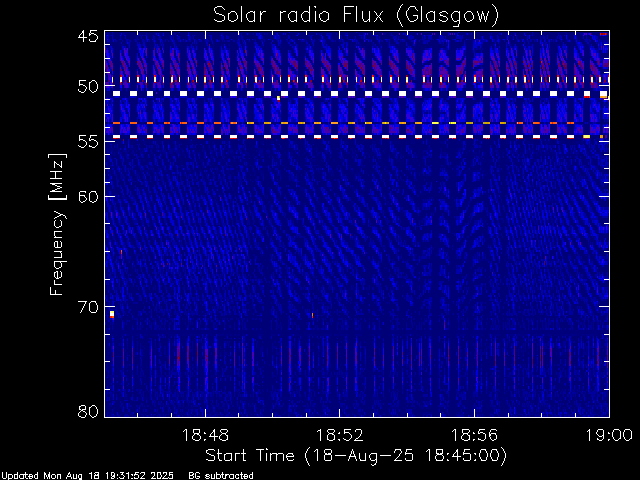640x480 pixels.
Task: Click the '19:00' time axis label
Action: tap(609, 435)
